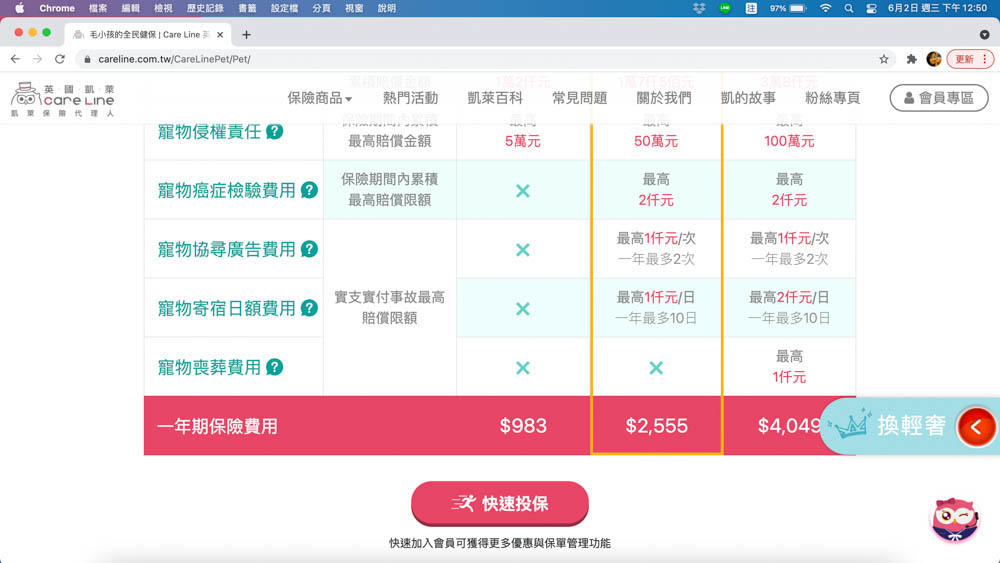The width and height of the screenshot is (1000, 563).
Task: Click the 寵物侵權責任 row label
Action: [209, 131]
